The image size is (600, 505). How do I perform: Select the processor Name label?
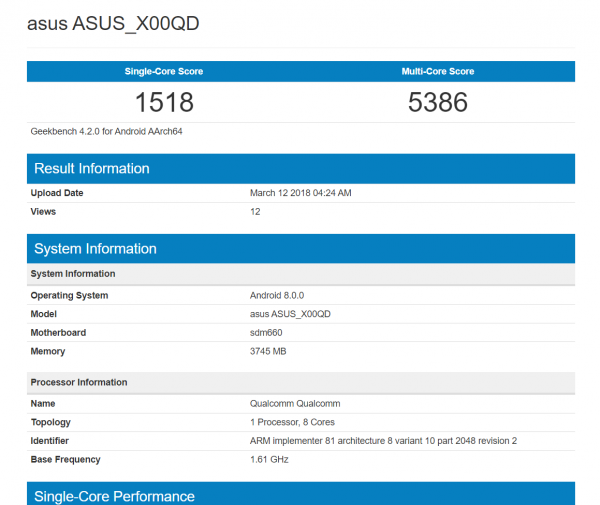pos(43,404)
